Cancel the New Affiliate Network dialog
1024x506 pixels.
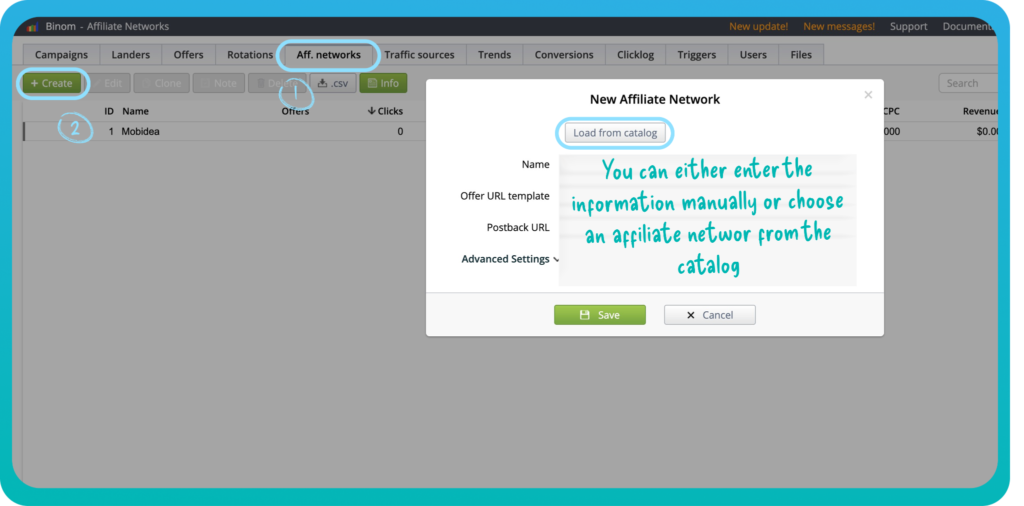coord(710,315)
